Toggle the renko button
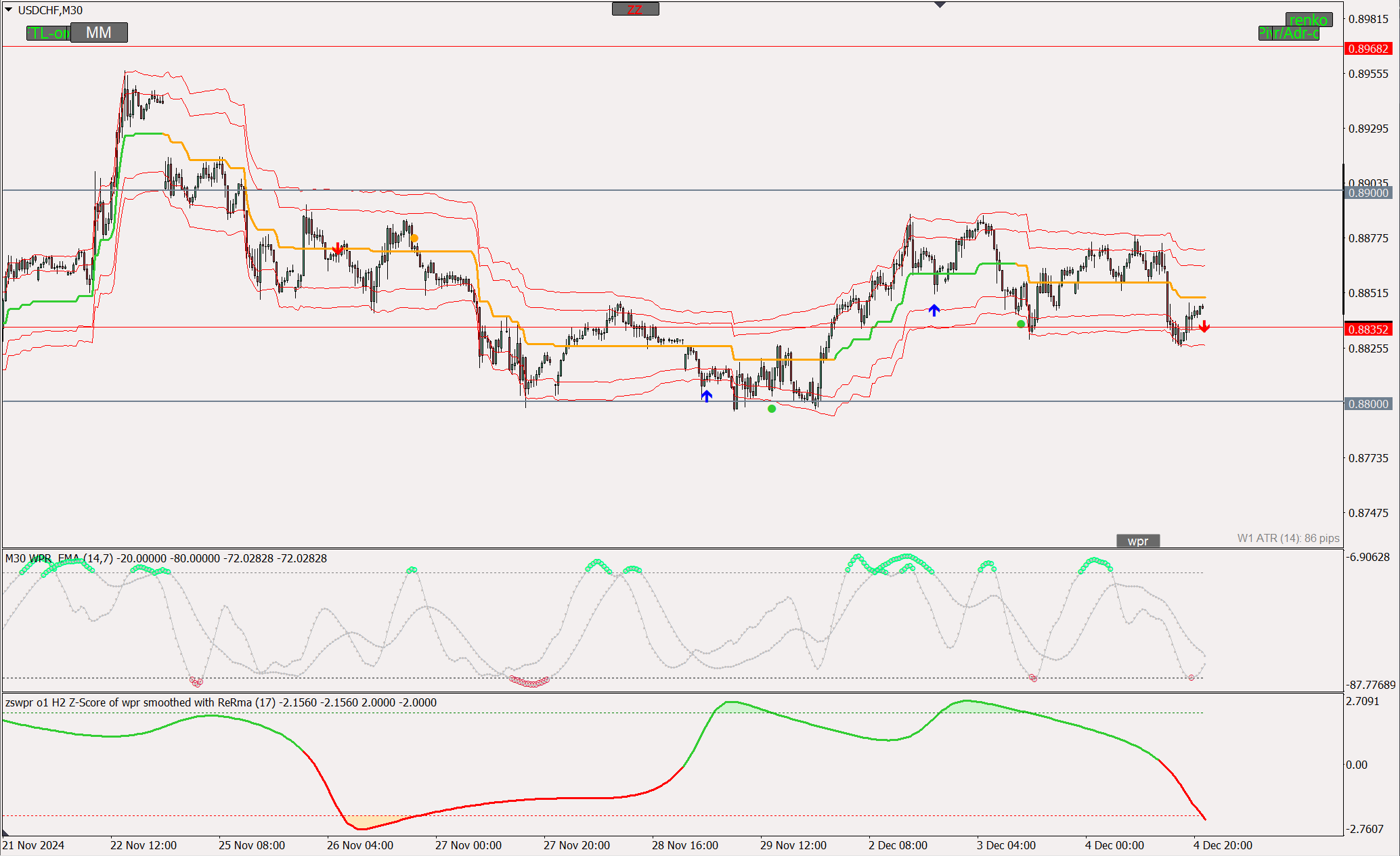The height and width of the screenshot is (856, 1400). pyautogui.click(x=1309, y=20)
